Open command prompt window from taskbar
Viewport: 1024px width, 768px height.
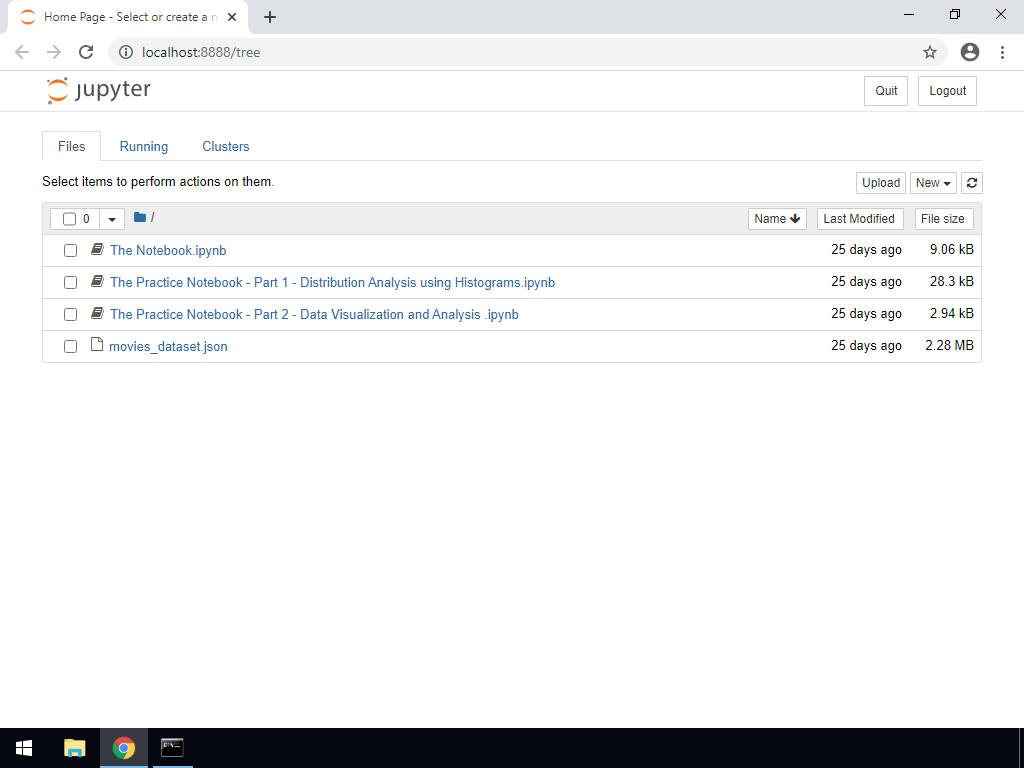coord(172,748)
